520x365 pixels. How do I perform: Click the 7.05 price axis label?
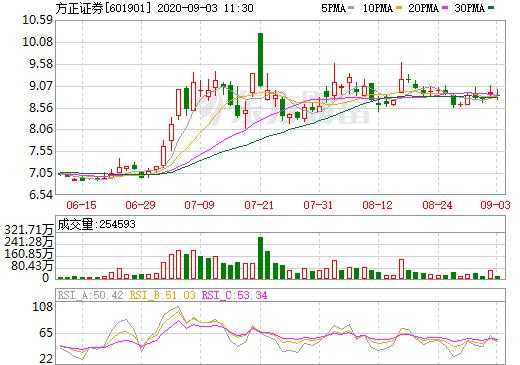41,173
